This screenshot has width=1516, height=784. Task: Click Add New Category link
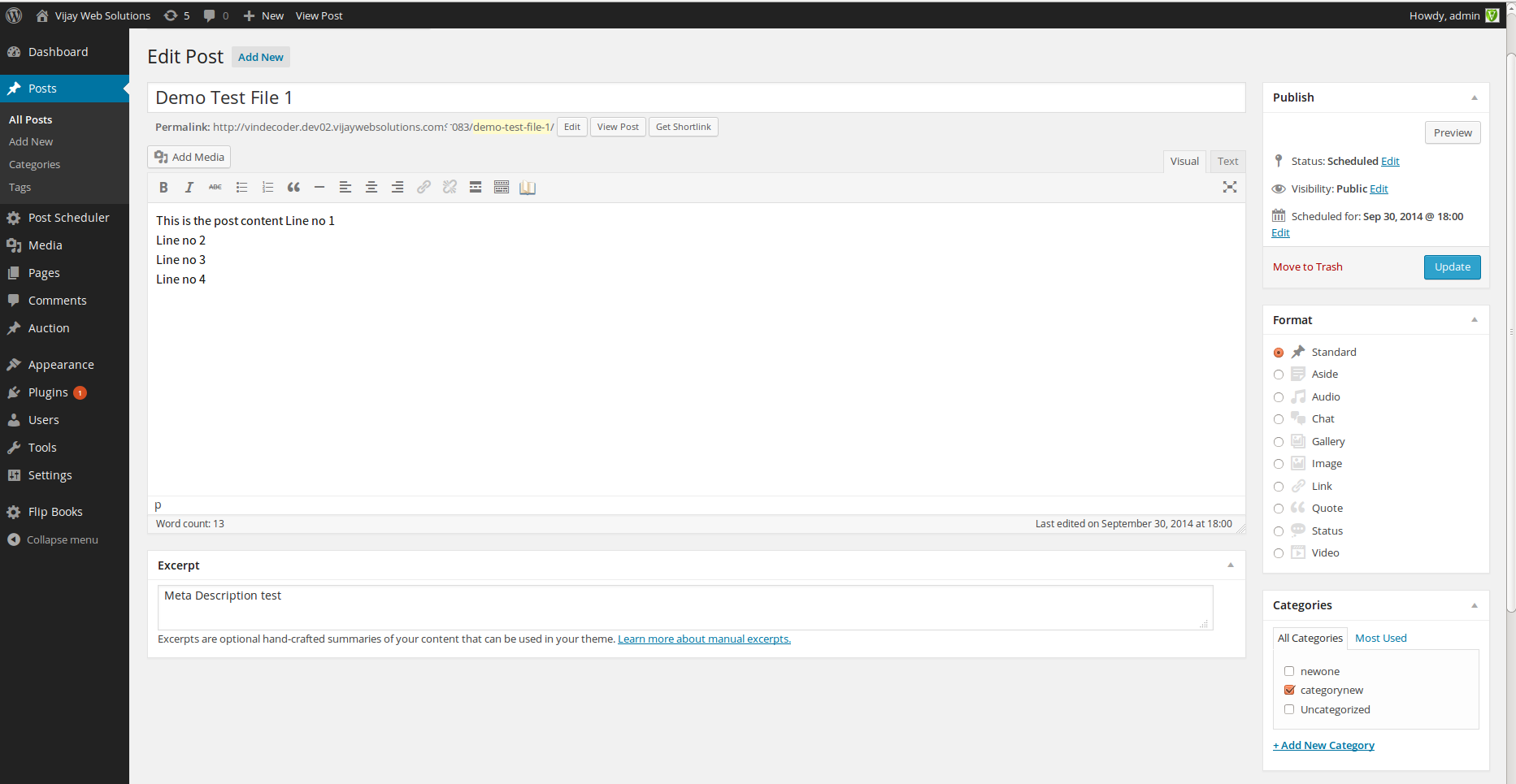click(x=1323, y=746)
